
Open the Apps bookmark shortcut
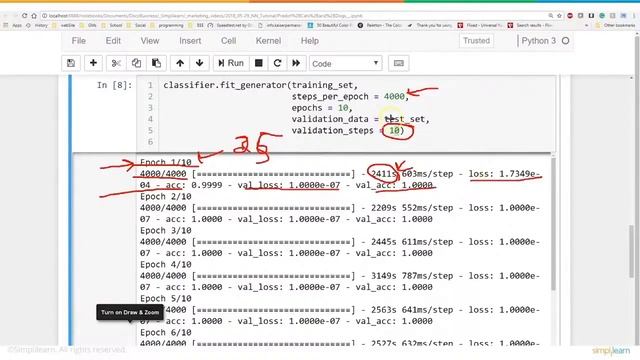(13, 25)
